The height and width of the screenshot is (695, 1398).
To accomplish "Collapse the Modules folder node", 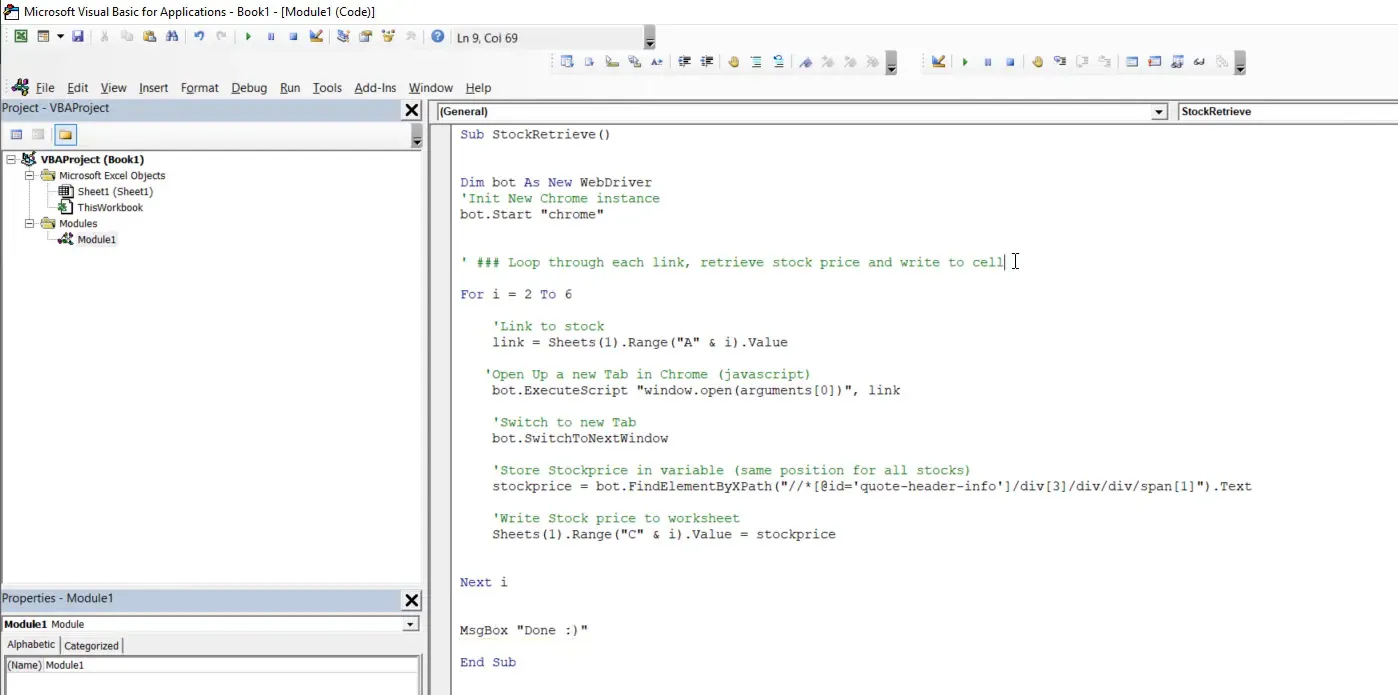I will pos(30,224).
